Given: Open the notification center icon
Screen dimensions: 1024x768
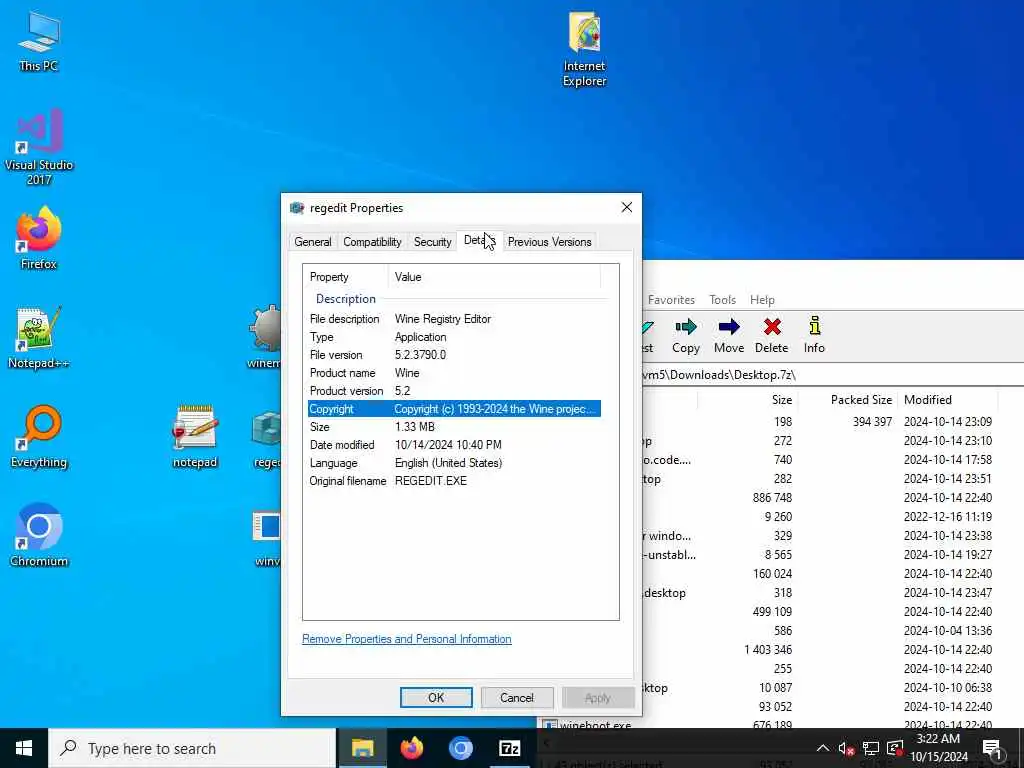Looking at the screenshot, I should tap(992, 748).
